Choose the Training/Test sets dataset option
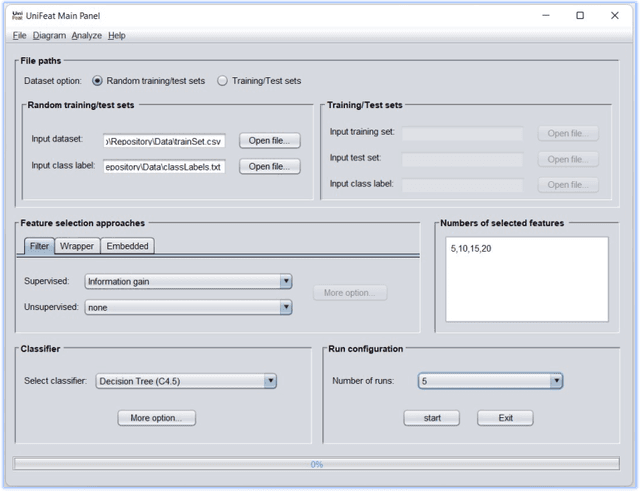Viewport: 640px width, 492px height. pos(223,81)
